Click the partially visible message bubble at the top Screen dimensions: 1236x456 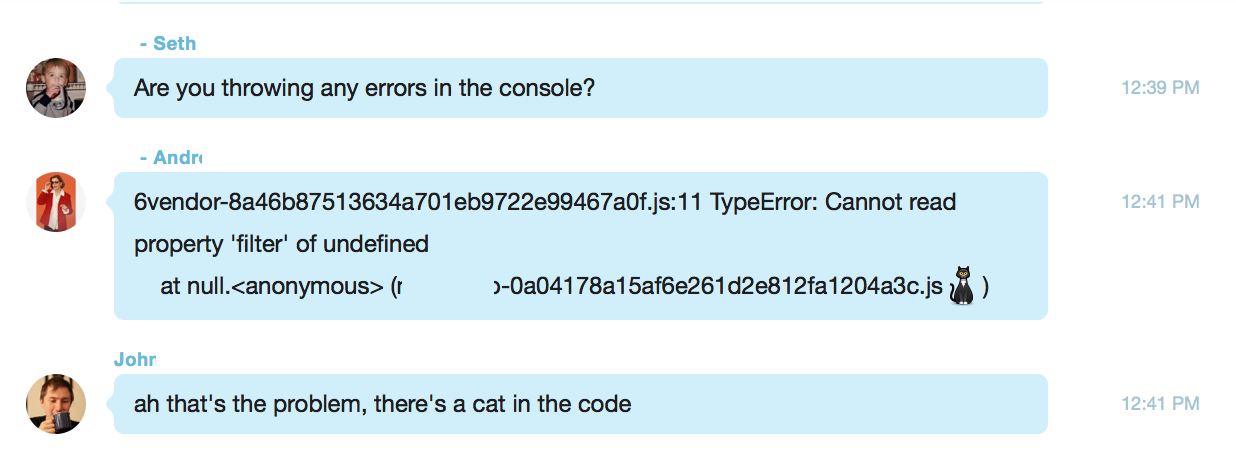[x=581, y=2]
